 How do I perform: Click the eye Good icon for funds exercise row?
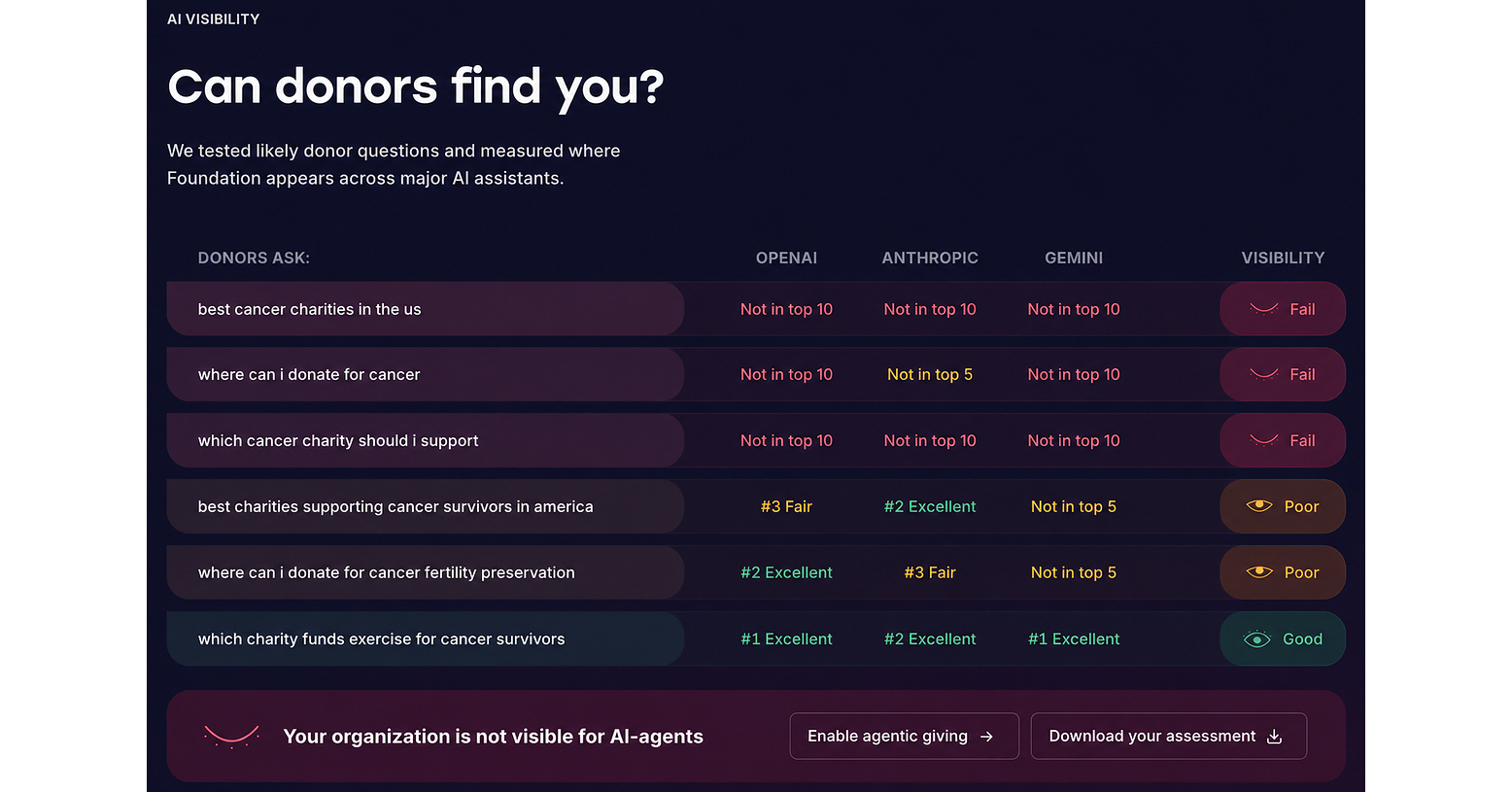click(x=1257, y=638)
